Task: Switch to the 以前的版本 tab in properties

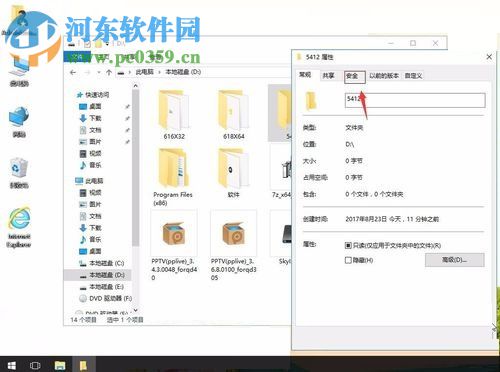Action: [x=384, y=76]
